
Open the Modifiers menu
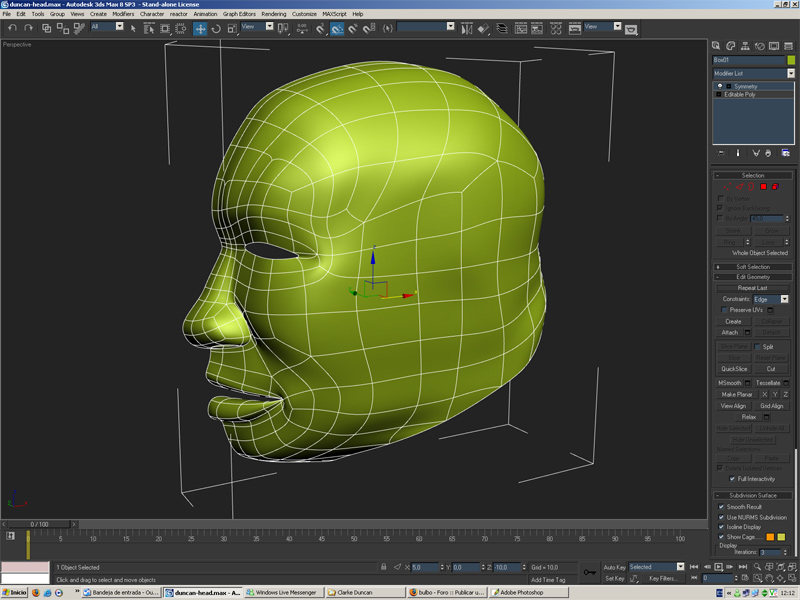click(x=123, y=14)
